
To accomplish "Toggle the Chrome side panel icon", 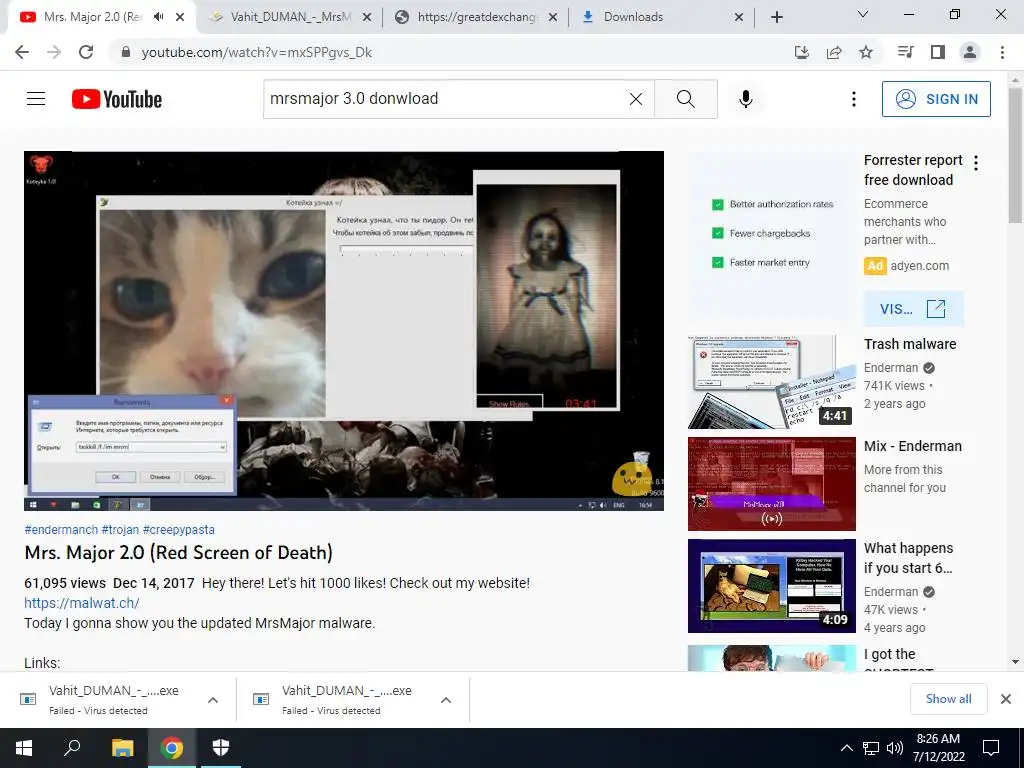I will tap(938, 52).
